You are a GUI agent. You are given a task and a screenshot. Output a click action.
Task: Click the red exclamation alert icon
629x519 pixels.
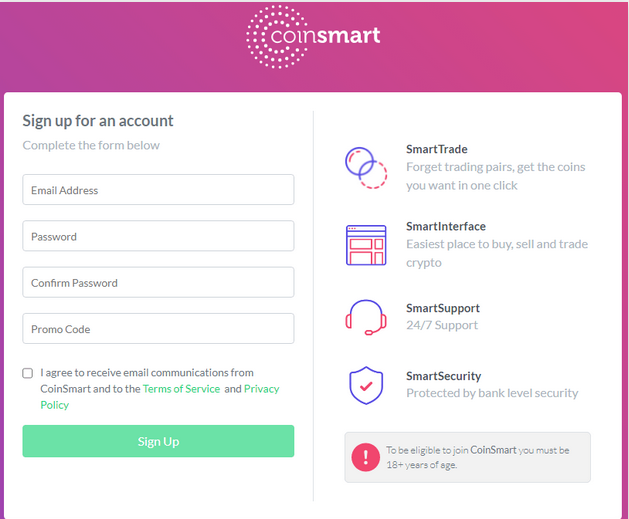[365, 457]
